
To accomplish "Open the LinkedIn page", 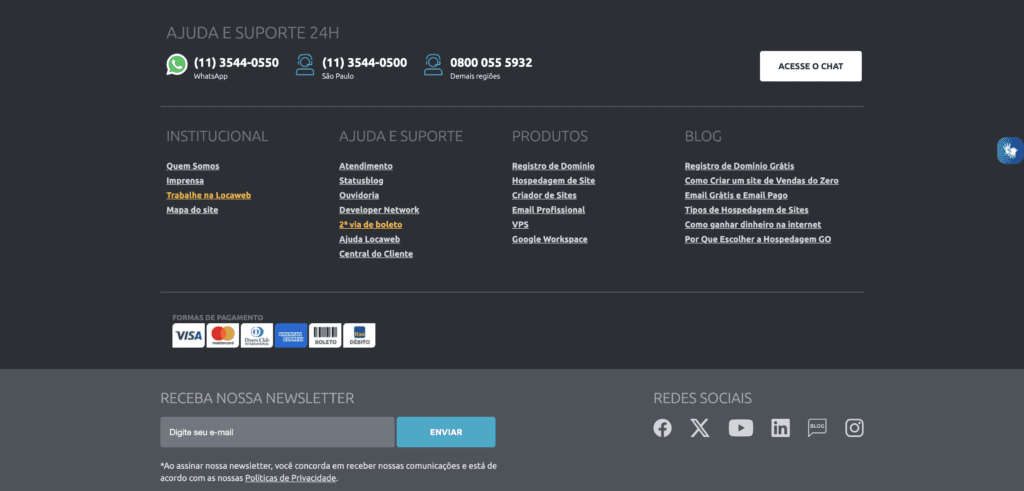I will click(780, 428).
